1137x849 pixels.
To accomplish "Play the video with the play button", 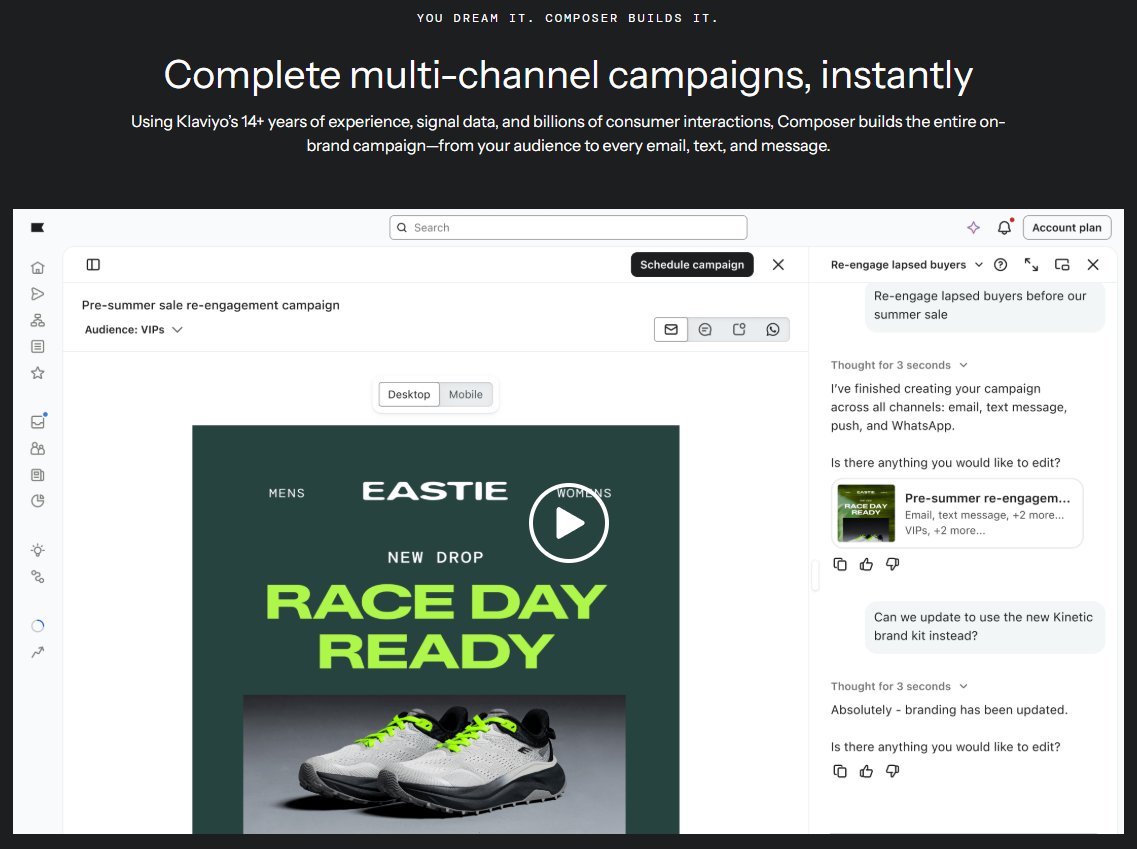I will [x=568, y=523].
